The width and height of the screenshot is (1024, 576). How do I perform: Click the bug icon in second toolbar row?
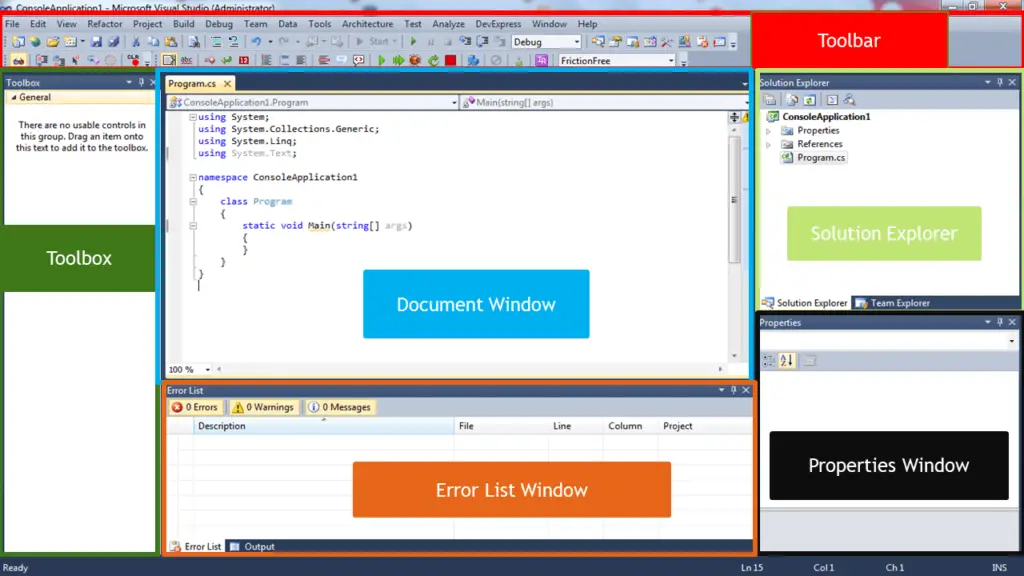pyautogui.click(x=415, y=61)
